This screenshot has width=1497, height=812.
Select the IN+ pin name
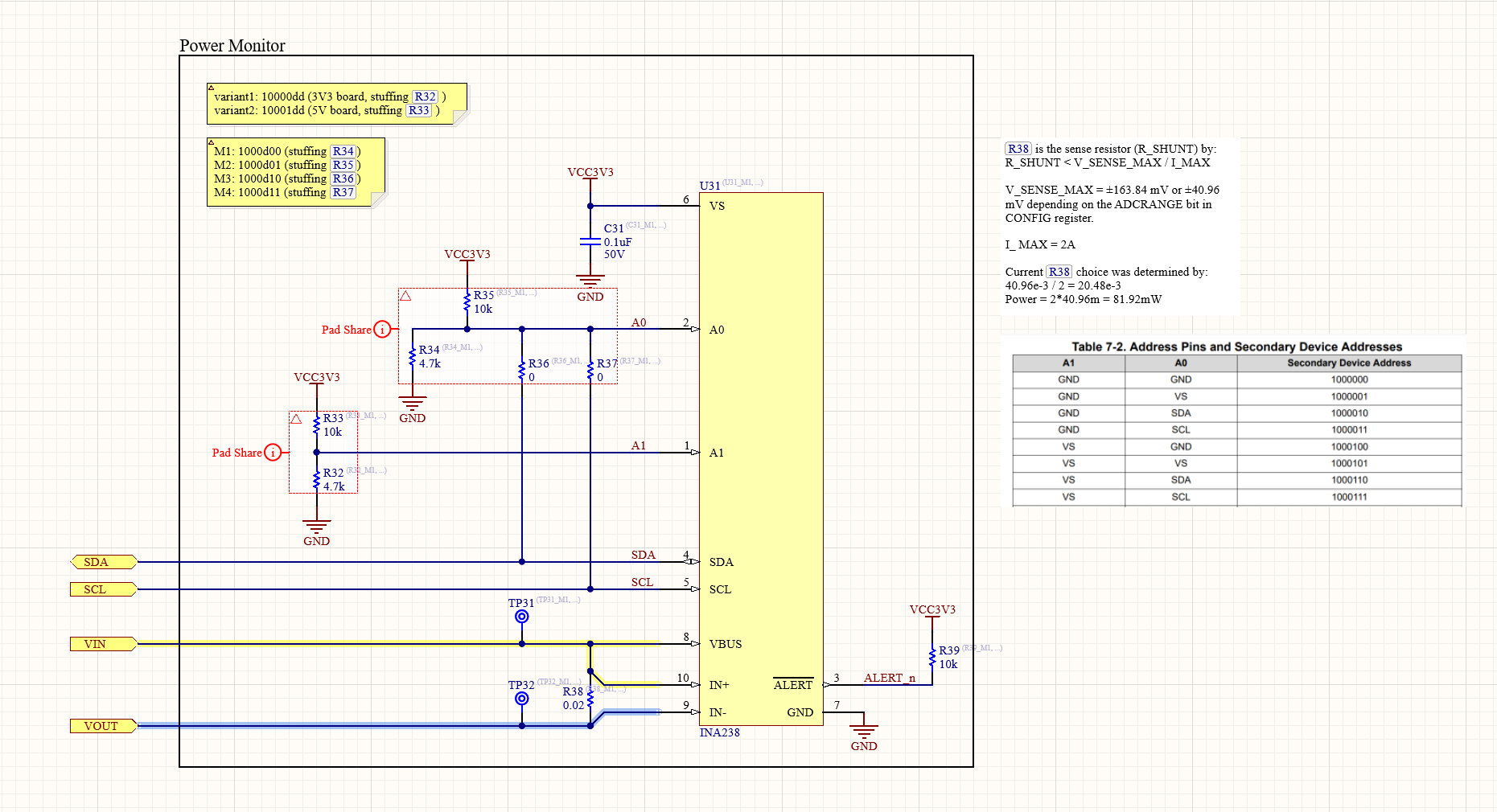click(x=719, y=685)
